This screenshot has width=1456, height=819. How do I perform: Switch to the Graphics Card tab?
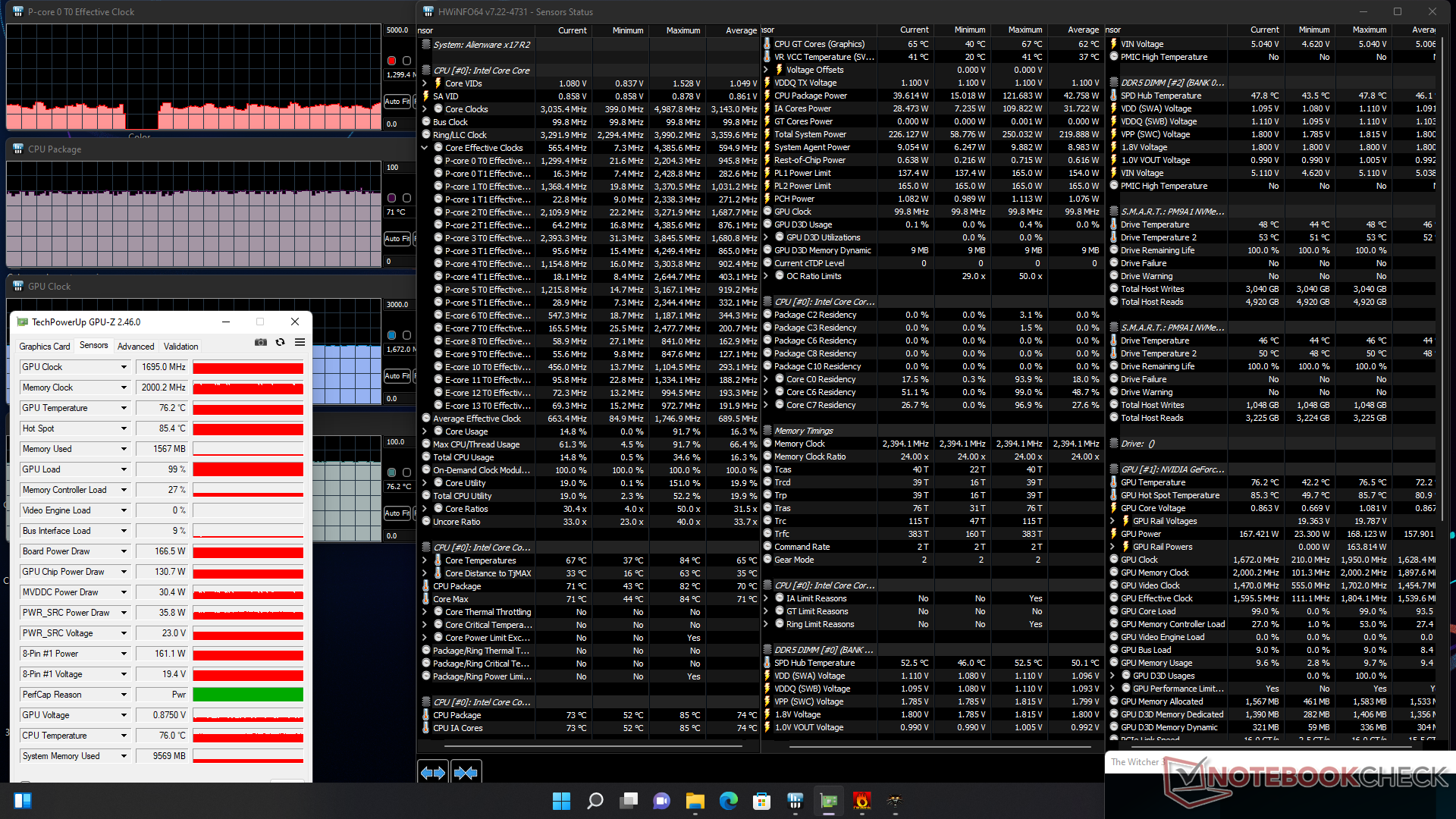(x=45, y=347)
